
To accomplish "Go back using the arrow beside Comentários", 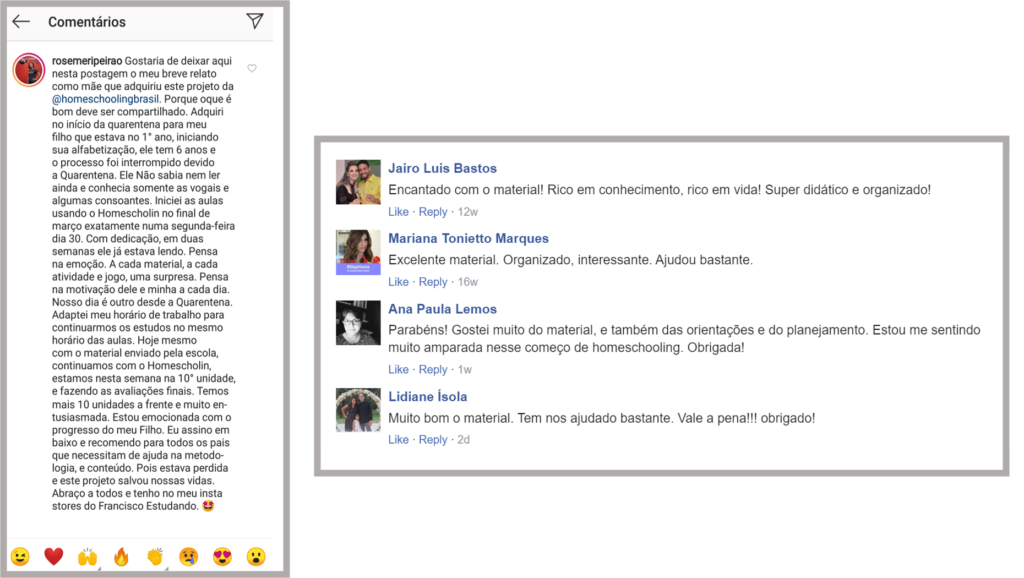I will [21, 22].
